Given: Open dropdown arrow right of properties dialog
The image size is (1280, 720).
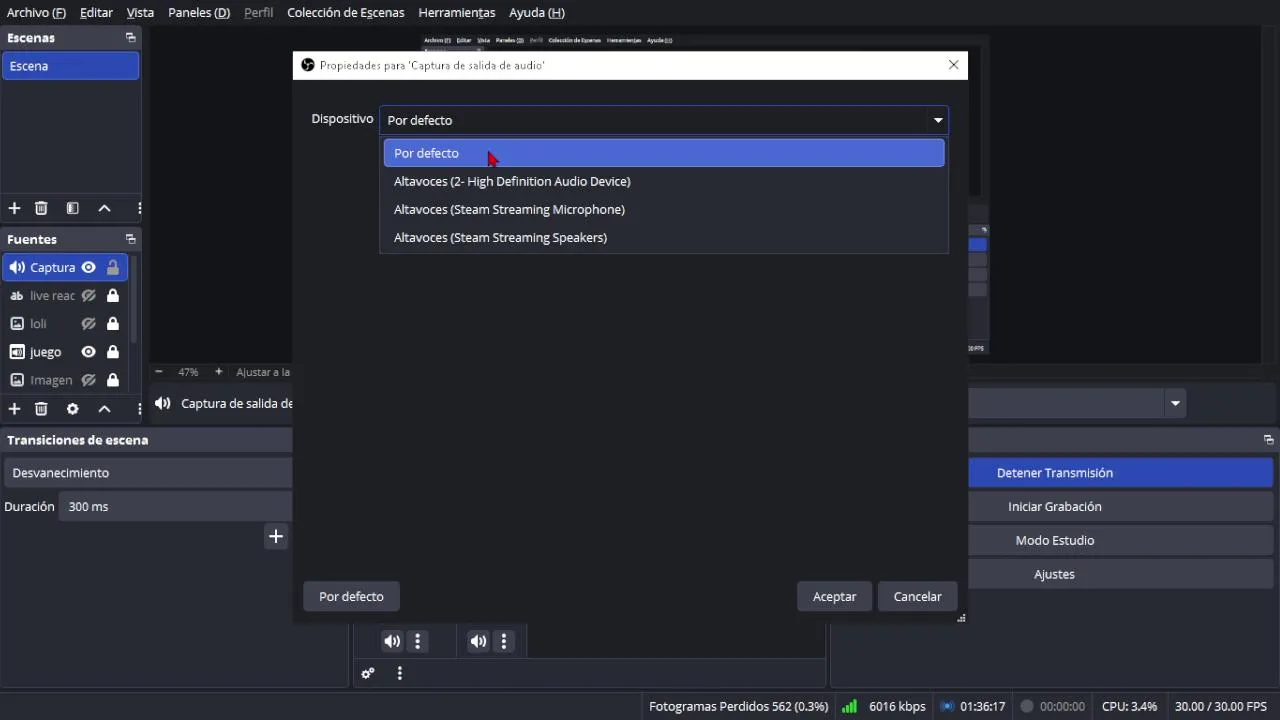Looking at the screenshot, I should tap(1175, 404).
